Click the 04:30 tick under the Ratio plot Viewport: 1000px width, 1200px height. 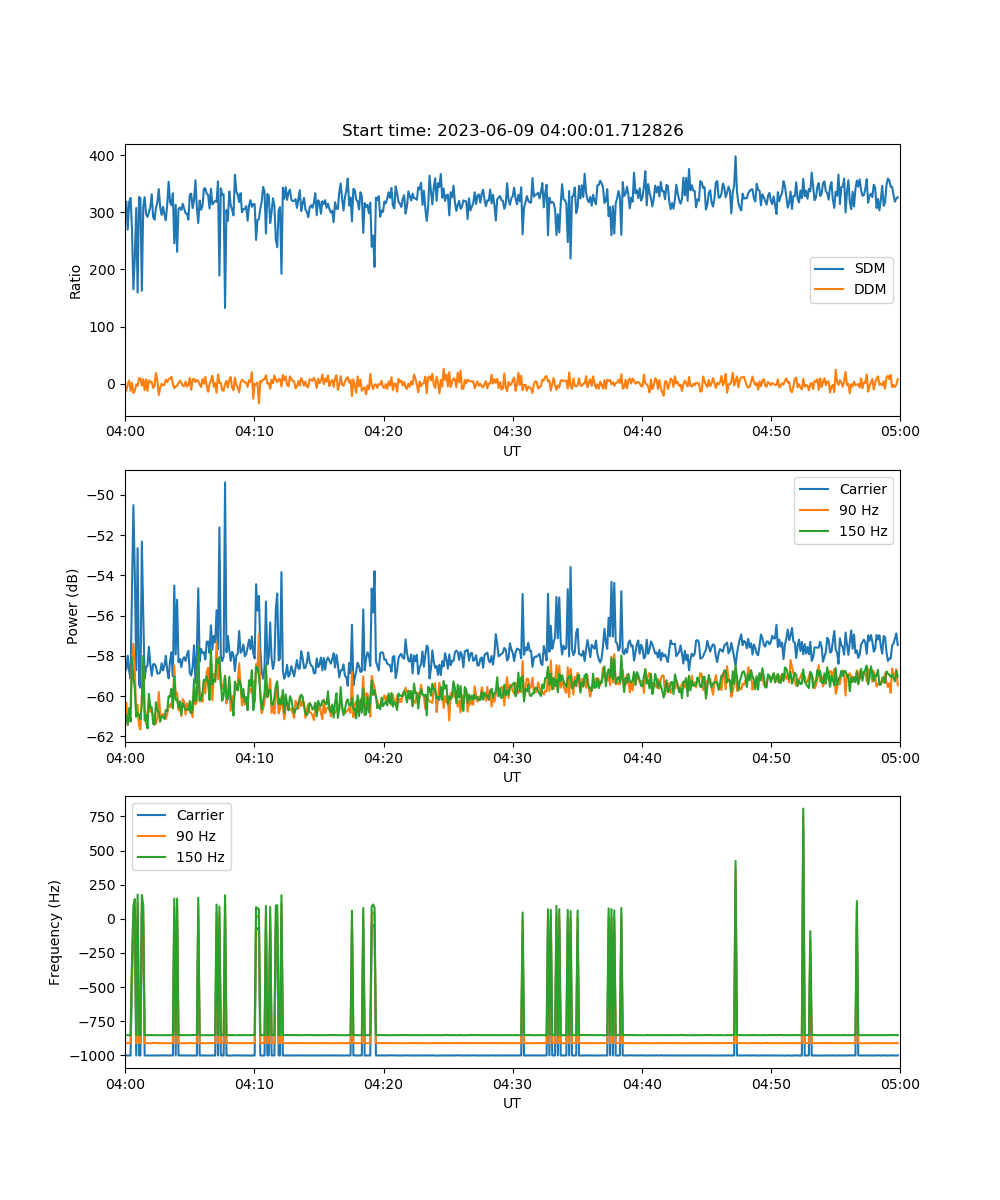pyautogui.click(x=512, y=432)
